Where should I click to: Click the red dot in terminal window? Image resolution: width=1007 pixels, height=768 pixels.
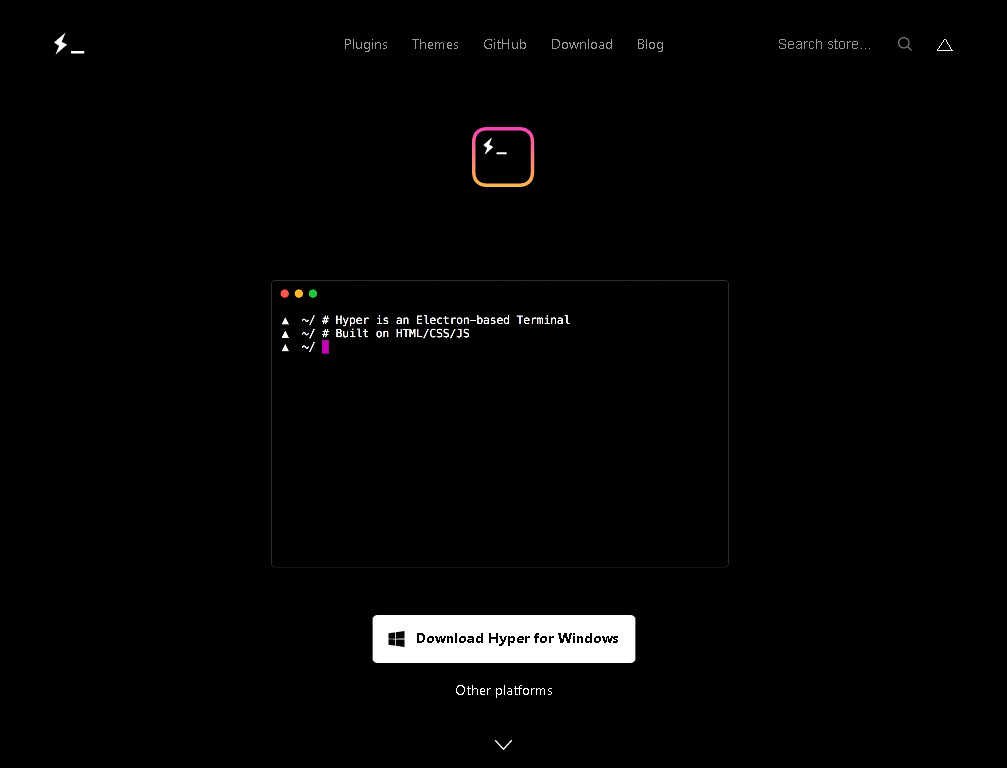(x=285, y=293)
